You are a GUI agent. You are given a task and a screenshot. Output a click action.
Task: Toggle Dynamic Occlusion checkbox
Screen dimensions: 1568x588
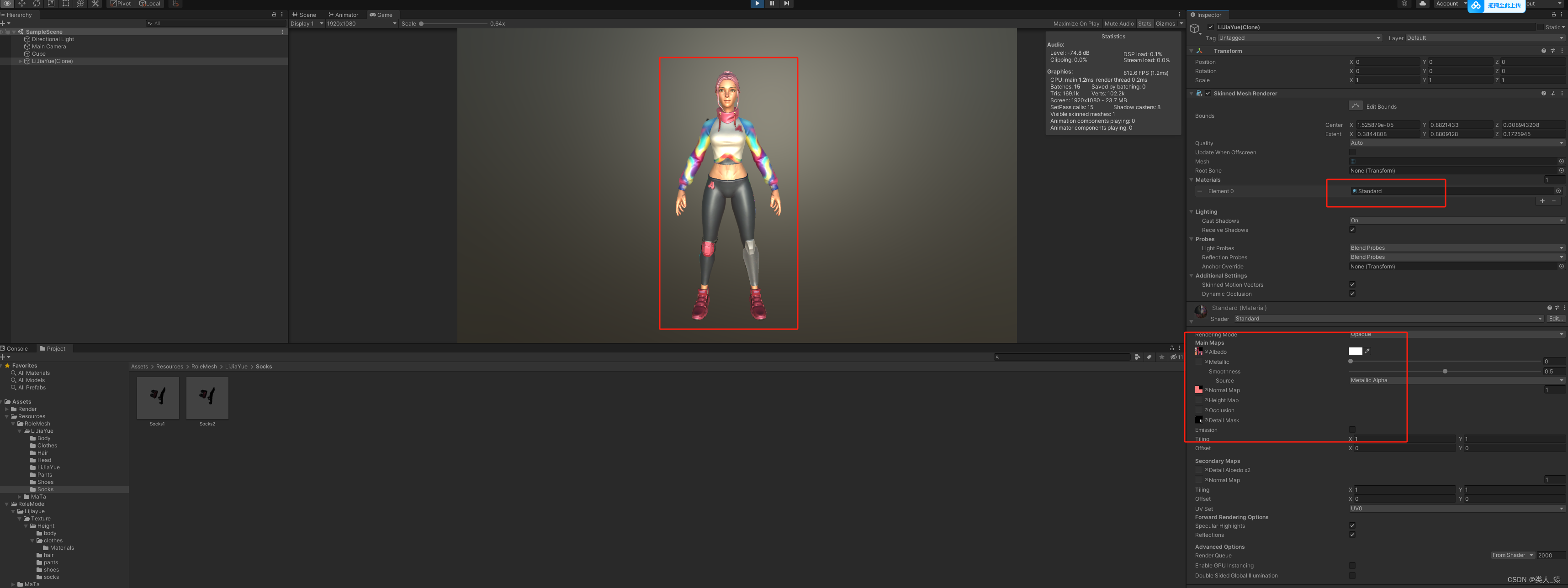pyautogui.click(x=1352, y=294)
